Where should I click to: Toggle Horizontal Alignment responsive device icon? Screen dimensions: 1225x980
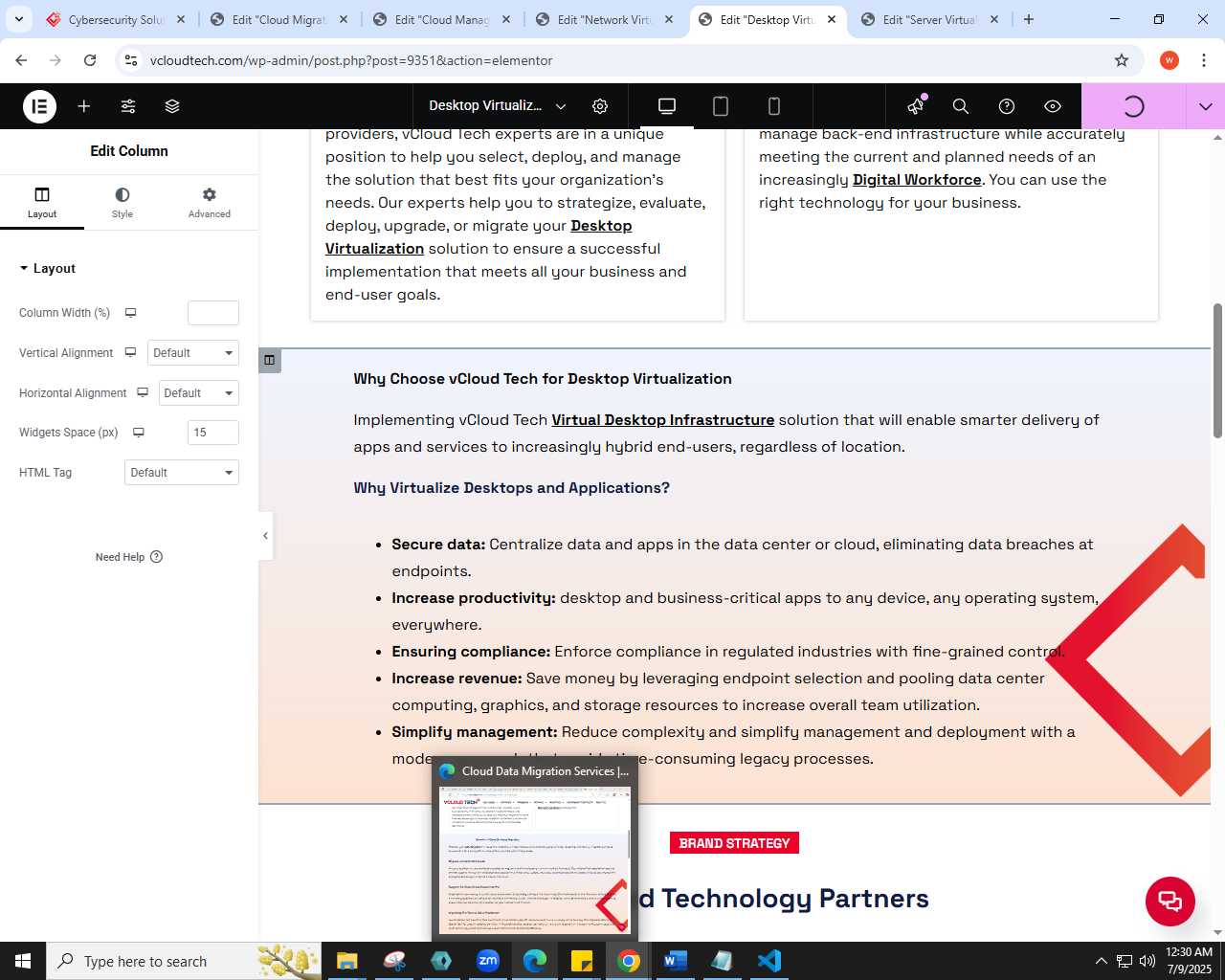pyautogui.click(x=143, y=393)
